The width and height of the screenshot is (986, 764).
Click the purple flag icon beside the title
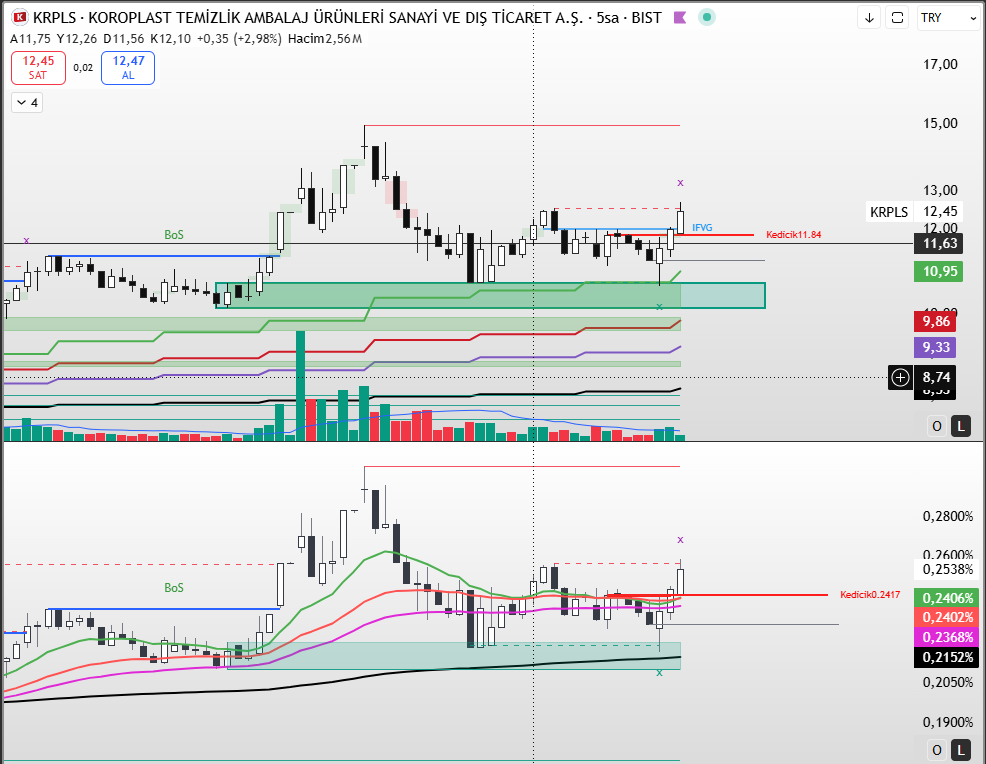click(680, 18)
